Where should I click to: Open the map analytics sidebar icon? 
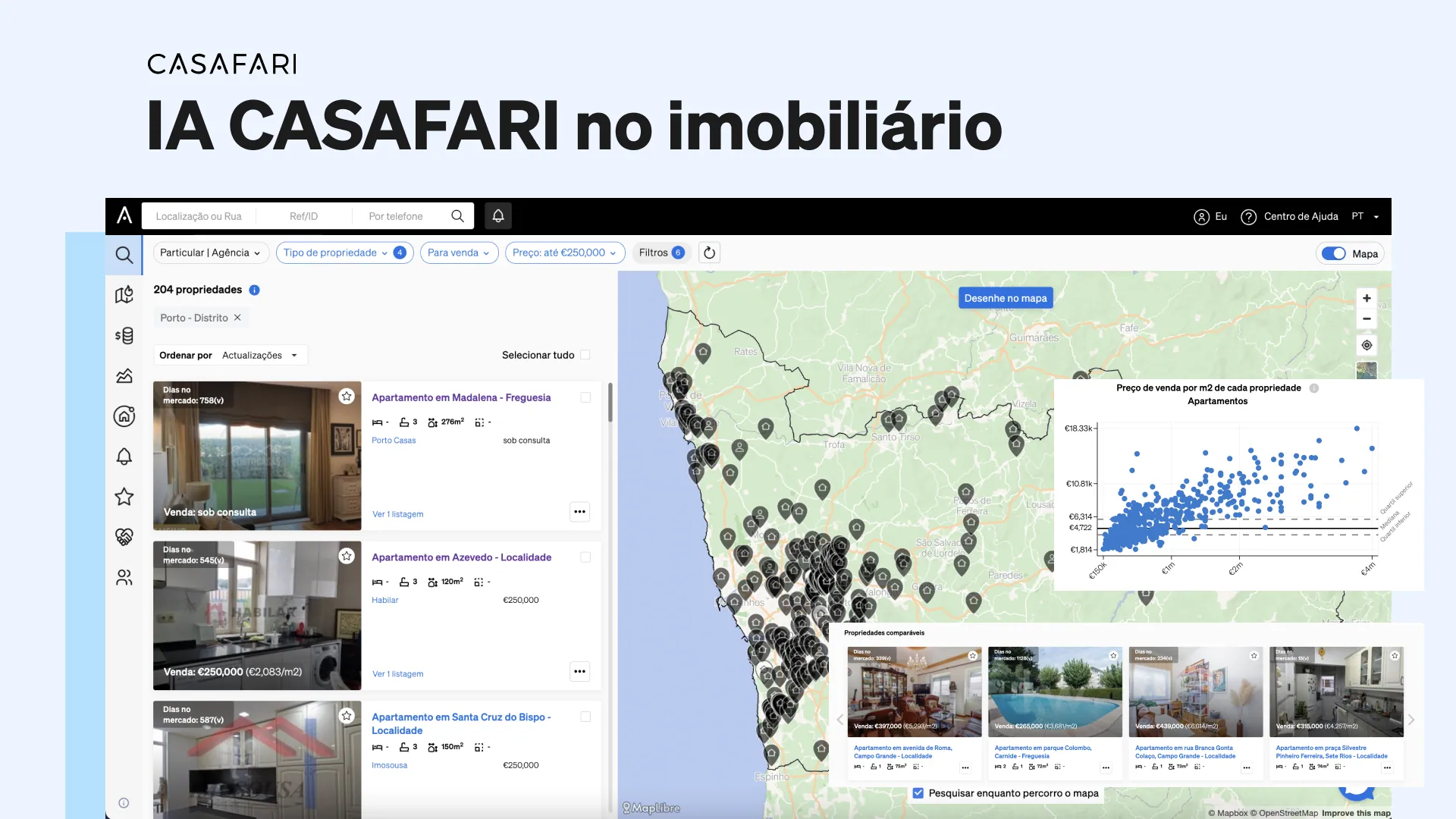coord(124,294)
